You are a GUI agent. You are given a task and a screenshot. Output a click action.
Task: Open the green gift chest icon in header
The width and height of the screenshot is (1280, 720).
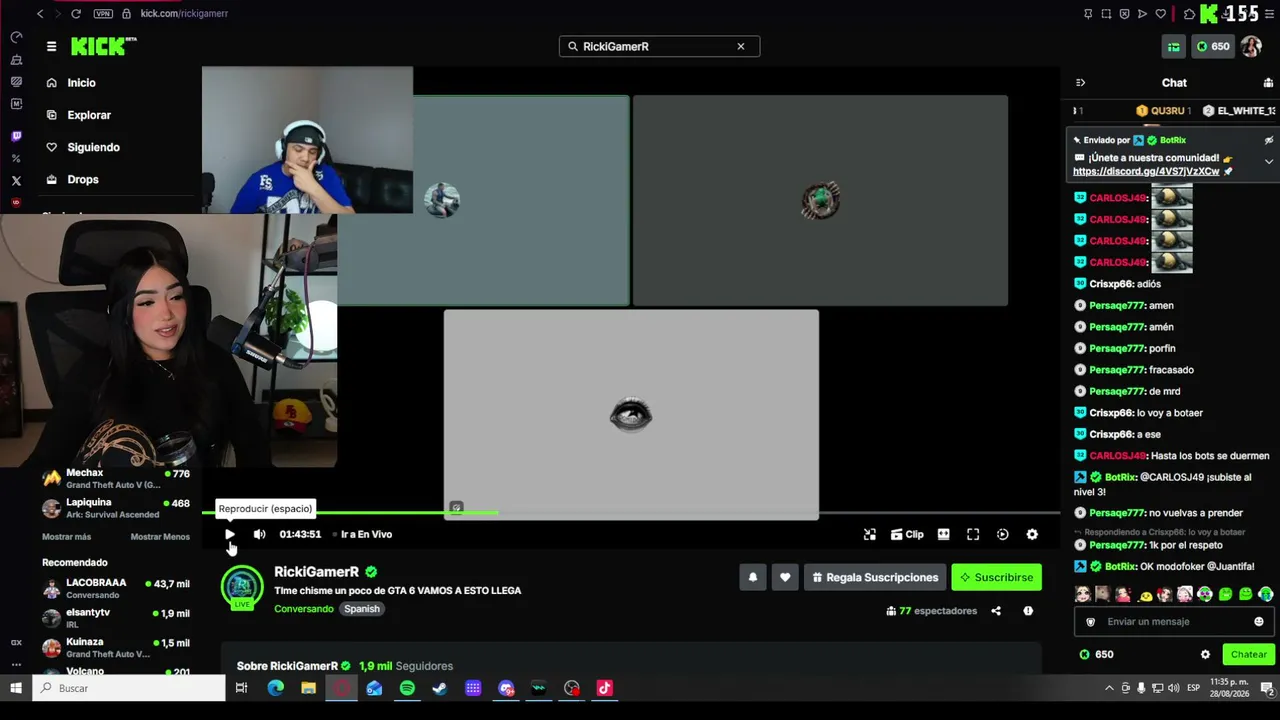point(1174,46)
